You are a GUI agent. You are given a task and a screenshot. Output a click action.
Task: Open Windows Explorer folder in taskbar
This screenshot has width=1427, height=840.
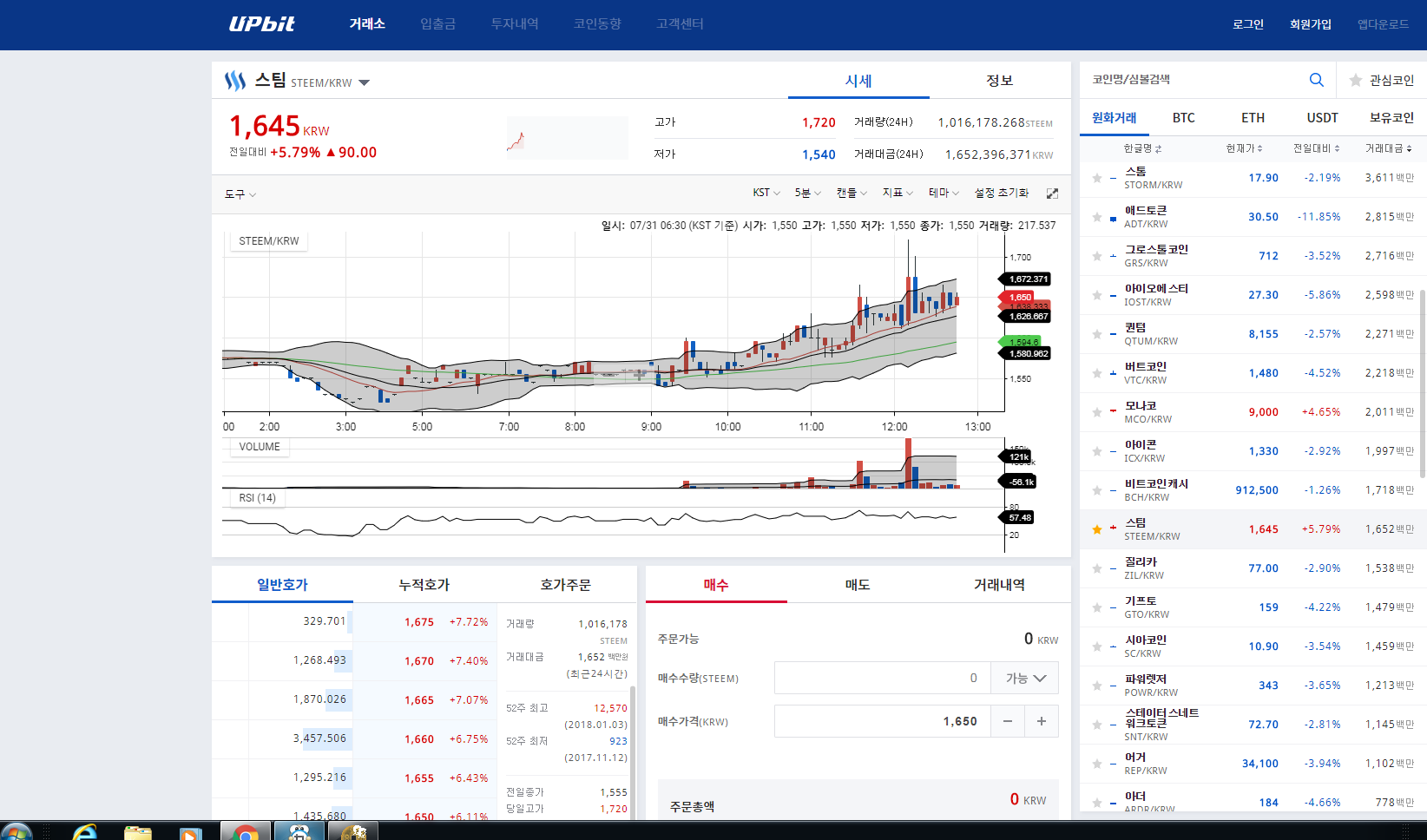(138, 832)
